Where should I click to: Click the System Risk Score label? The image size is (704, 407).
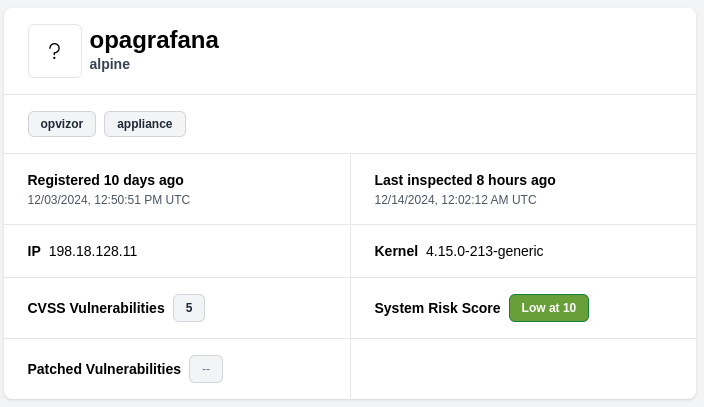[437, 308]
